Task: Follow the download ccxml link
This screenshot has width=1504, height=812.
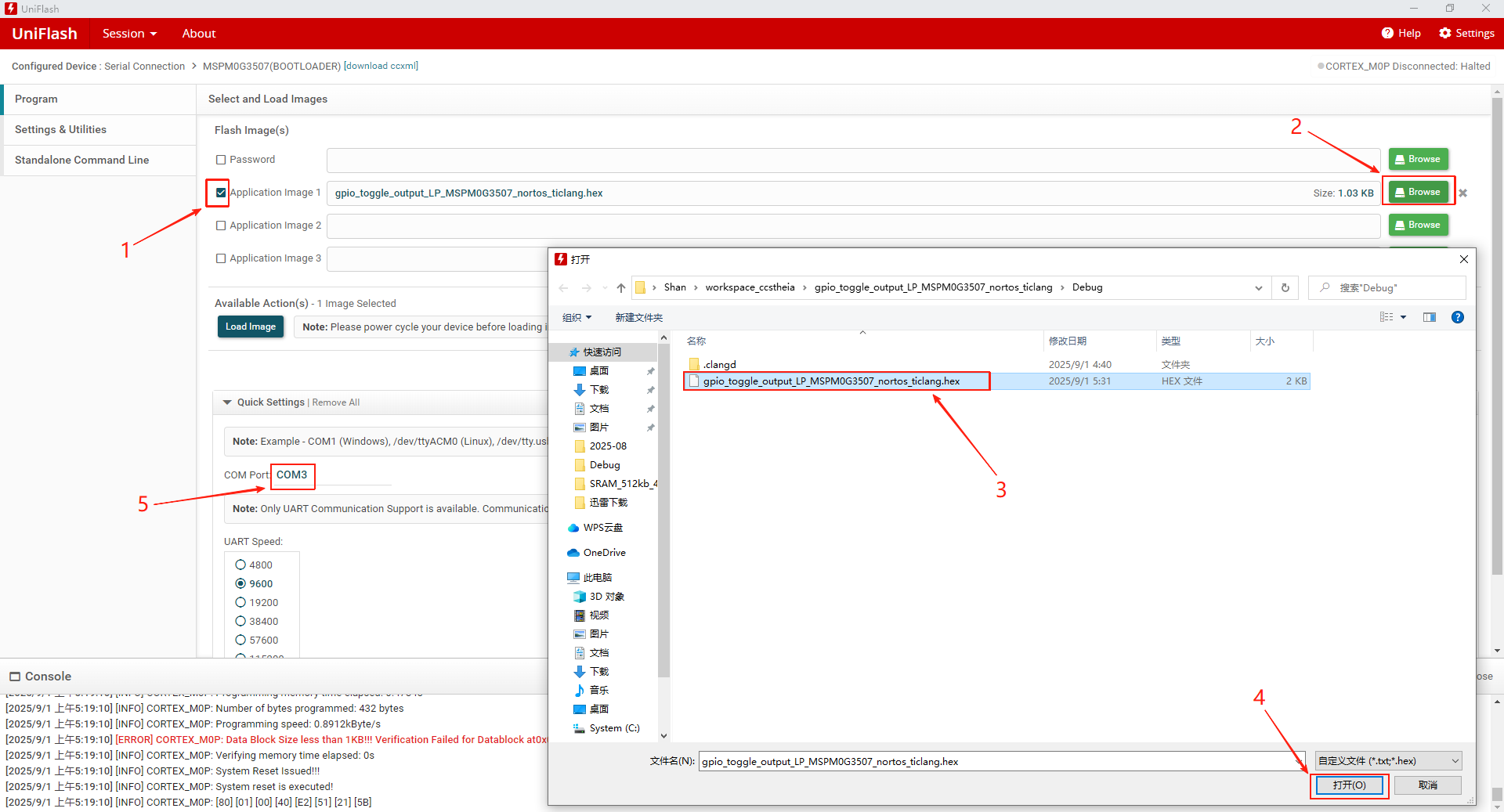Action: (x=381, y=66)
